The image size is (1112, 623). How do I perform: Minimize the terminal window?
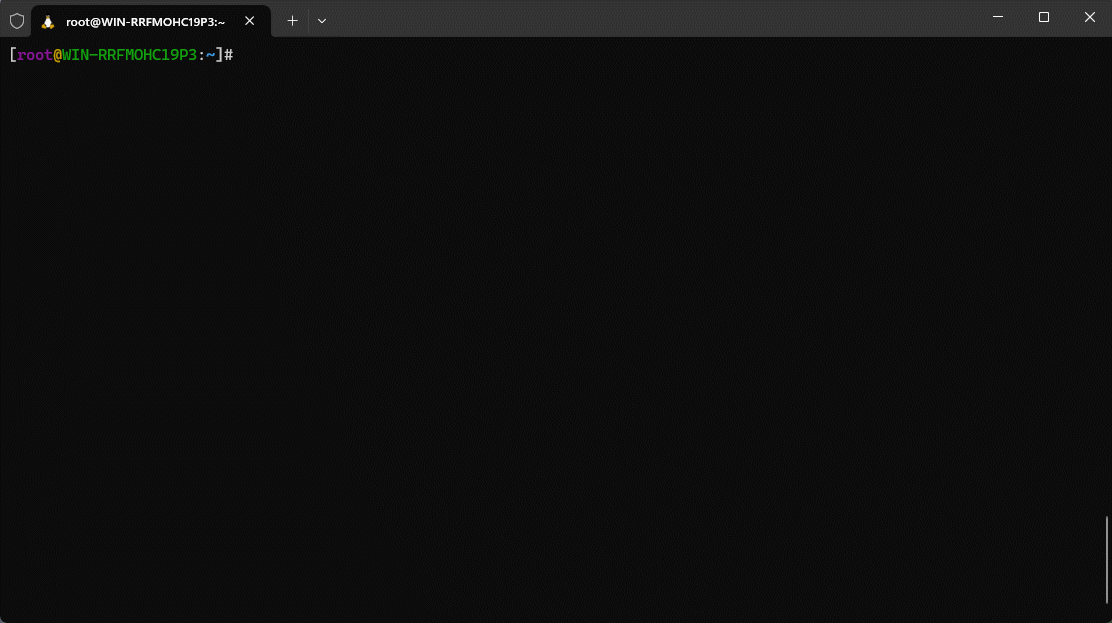[998, 17]
